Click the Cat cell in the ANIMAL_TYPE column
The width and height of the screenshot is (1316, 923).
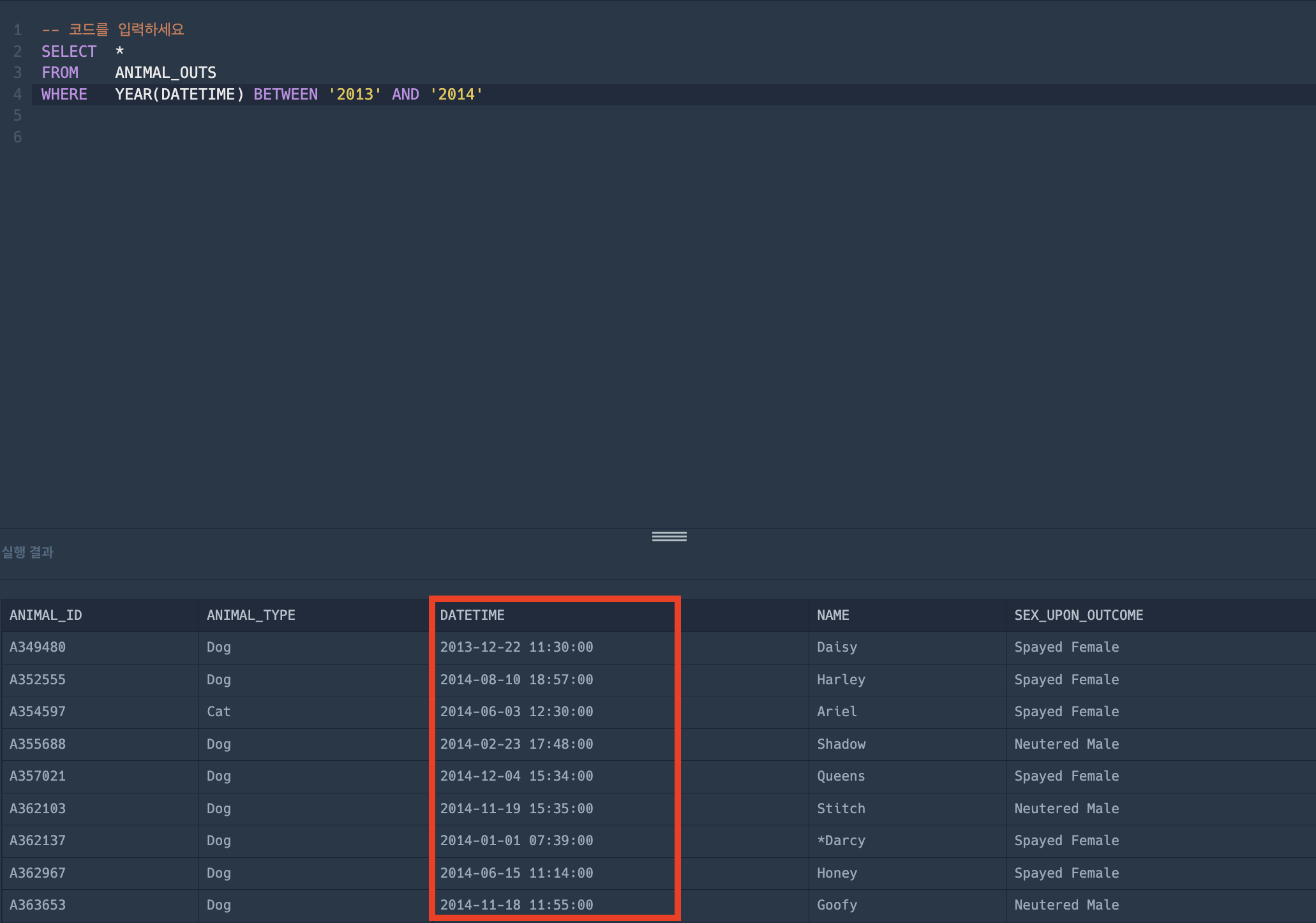(x=218, y=712)
